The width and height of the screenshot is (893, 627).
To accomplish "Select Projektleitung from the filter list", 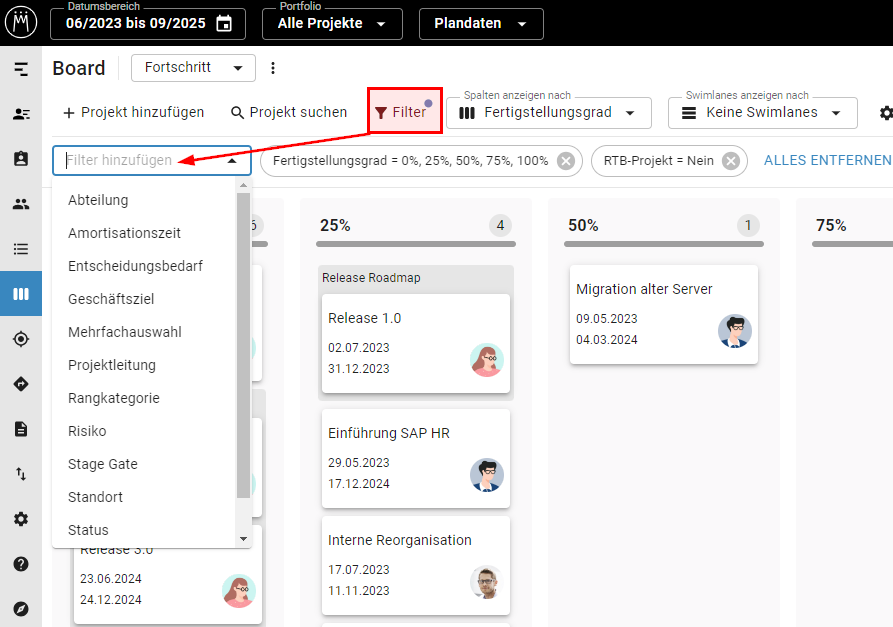I will pyautogui.click(x=144, y=366).
